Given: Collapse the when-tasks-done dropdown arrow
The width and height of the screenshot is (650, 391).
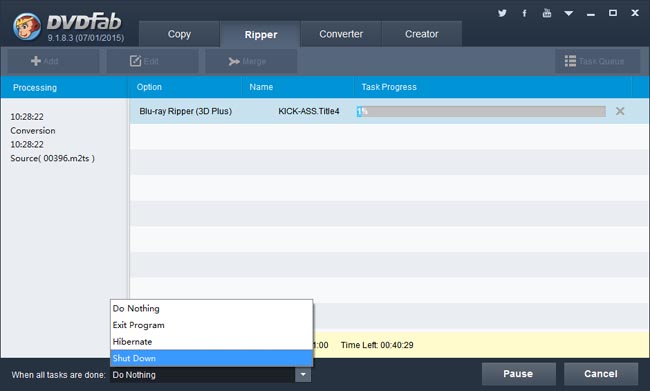Looking at the screenshot, I should 303,375.
